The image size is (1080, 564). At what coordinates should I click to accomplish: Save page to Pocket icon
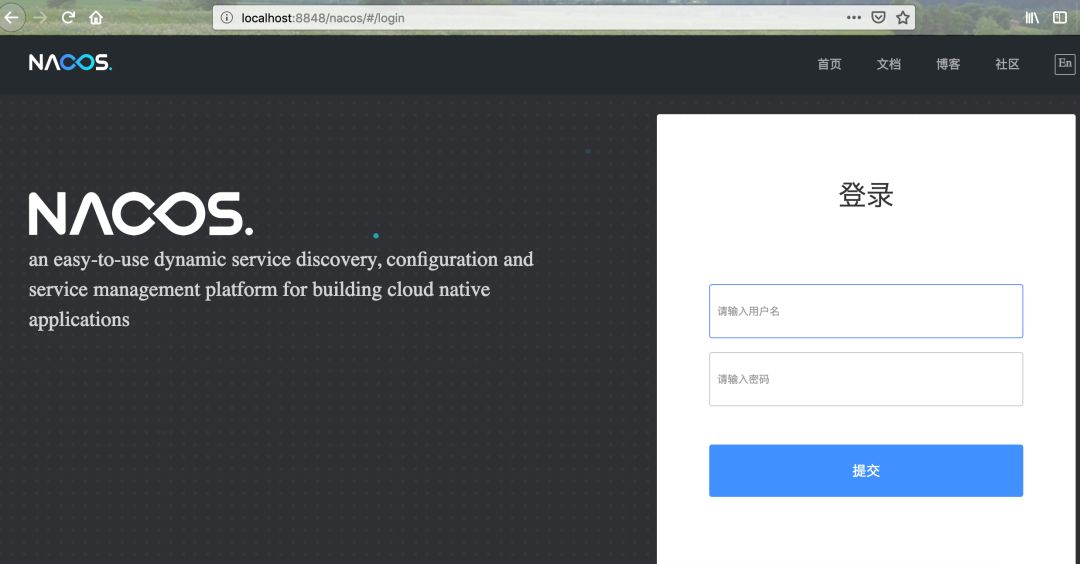[x=878, y=17]
